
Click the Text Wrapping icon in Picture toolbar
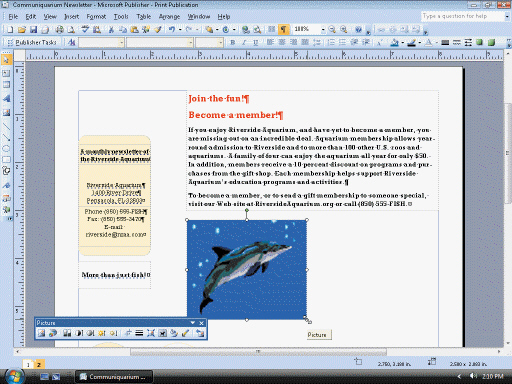162,333
